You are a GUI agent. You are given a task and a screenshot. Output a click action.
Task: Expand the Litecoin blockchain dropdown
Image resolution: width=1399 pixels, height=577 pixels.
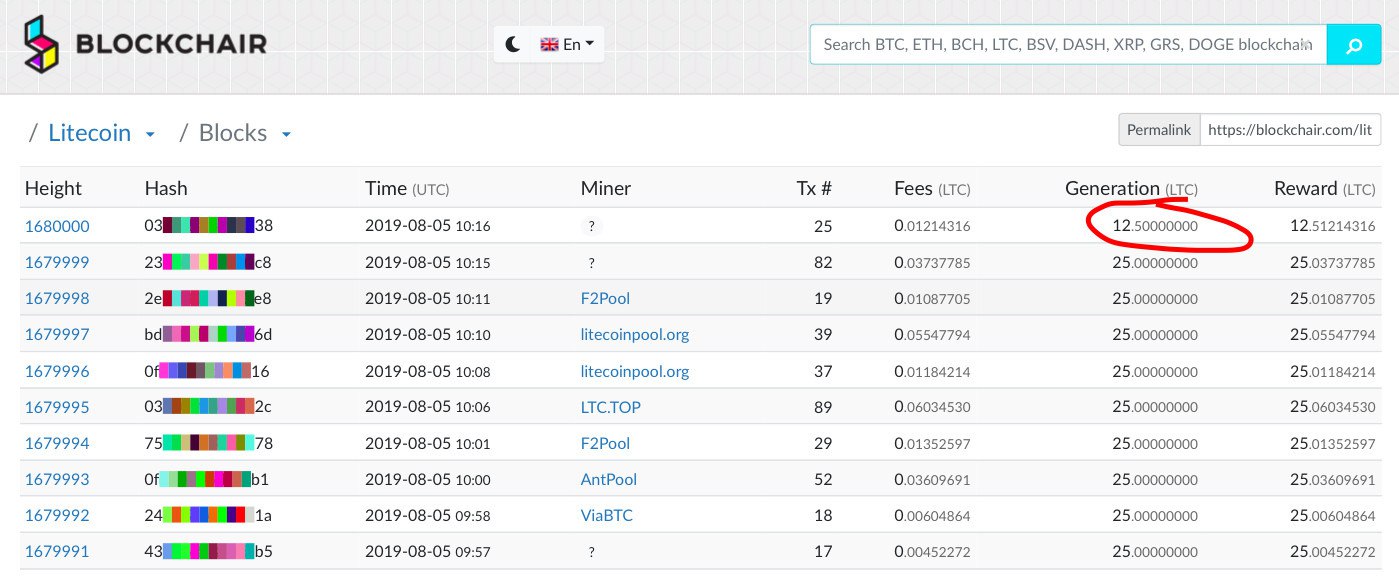150,134
